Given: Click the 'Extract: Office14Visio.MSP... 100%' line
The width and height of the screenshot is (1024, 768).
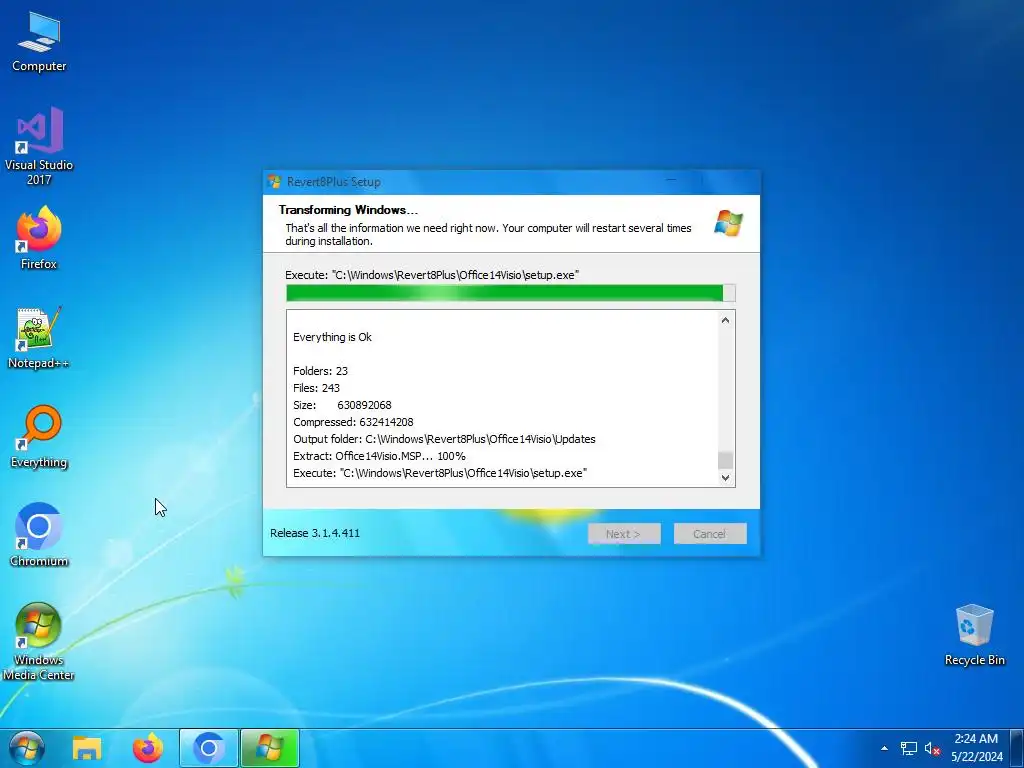Looking at the screenshot, I should click(379, 456).
